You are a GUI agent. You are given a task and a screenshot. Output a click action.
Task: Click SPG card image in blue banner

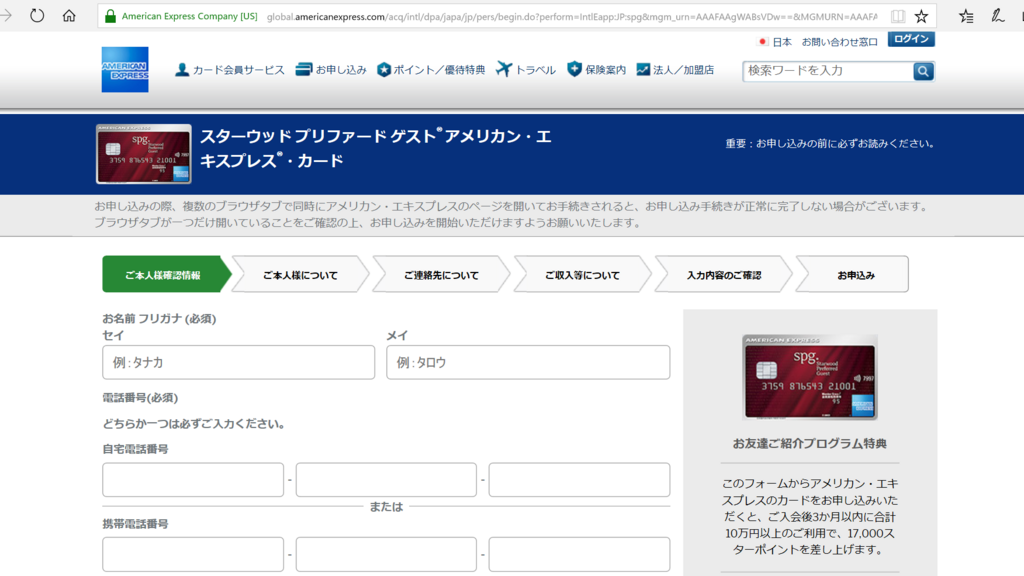(x=144, y=154)
